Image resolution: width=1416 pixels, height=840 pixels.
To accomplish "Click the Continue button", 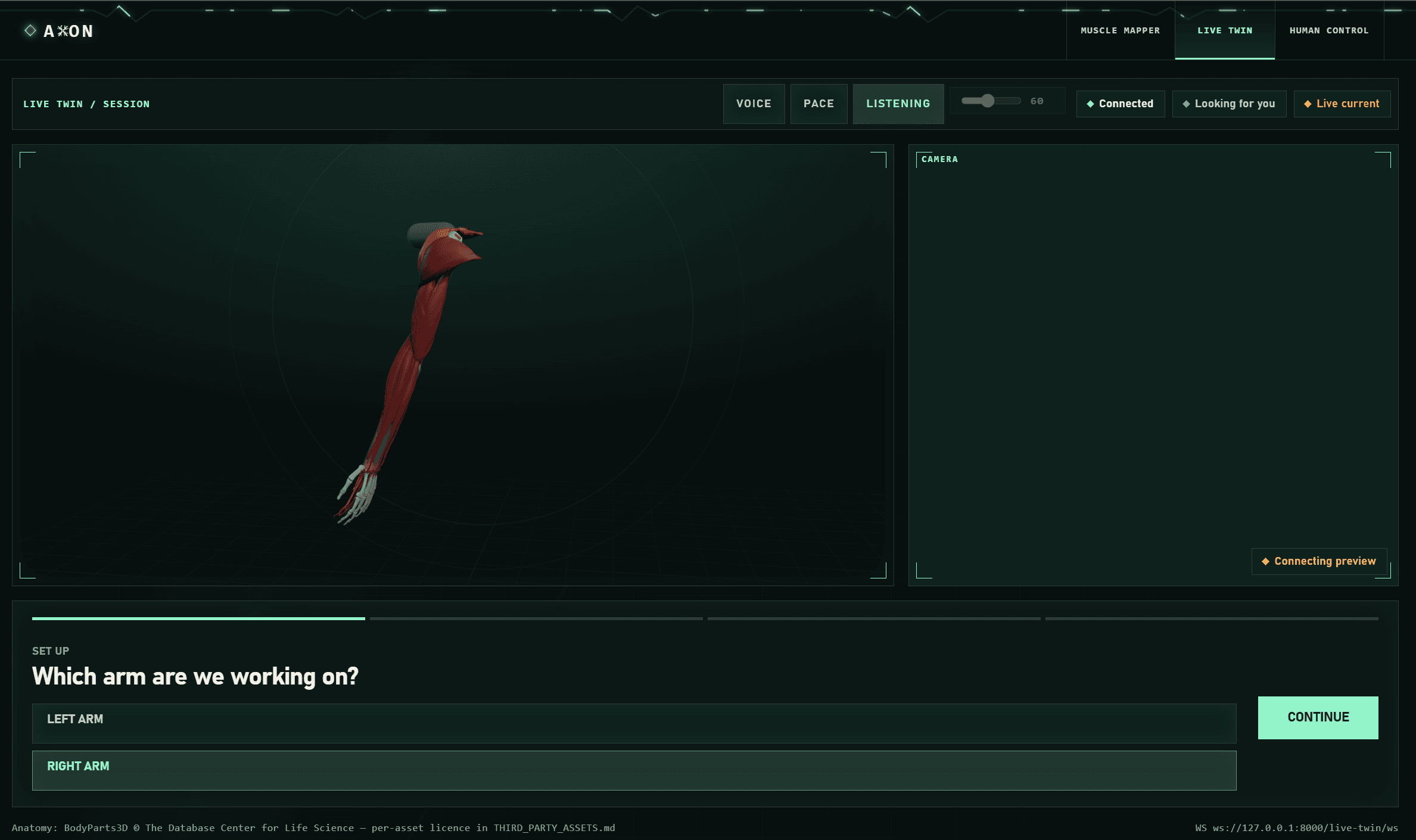I will [1318, 717].
